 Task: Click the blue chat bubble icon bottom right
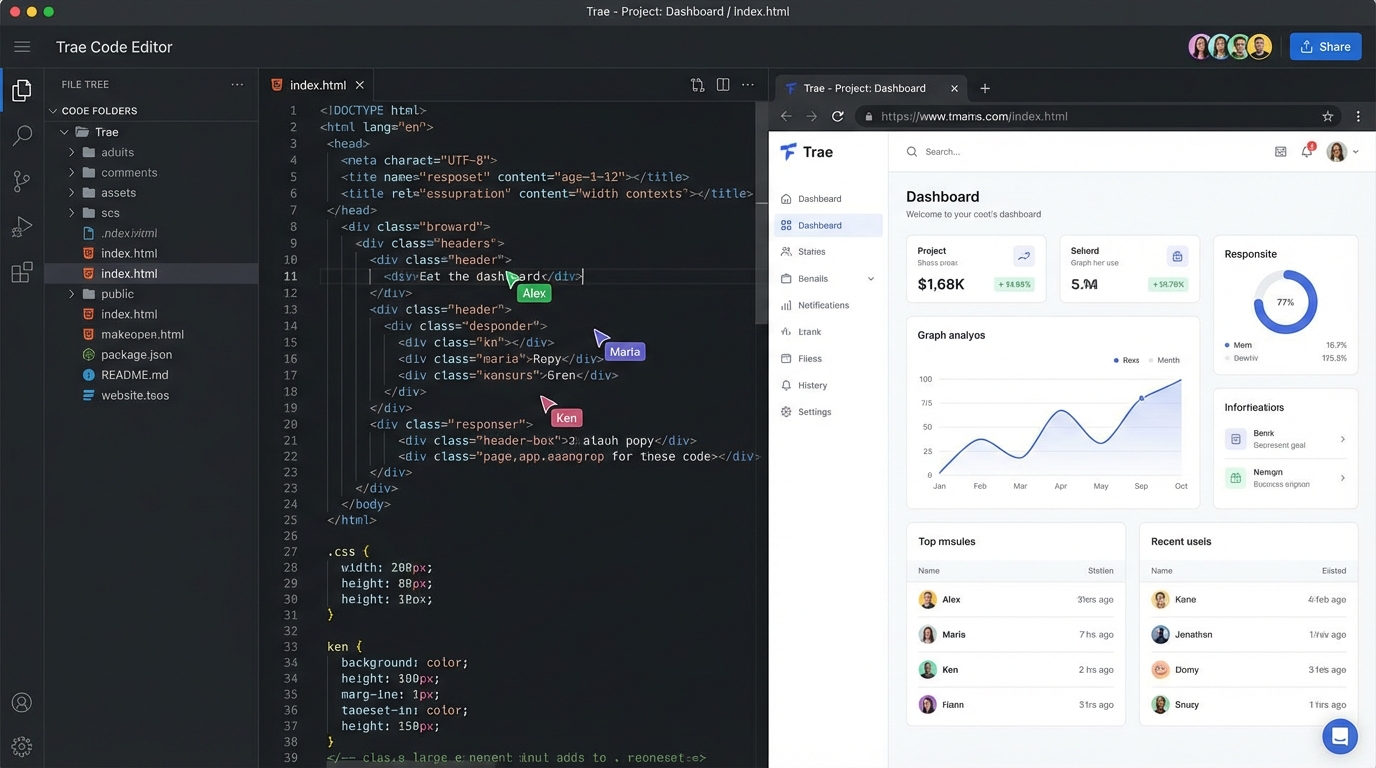click(x=1339, y=736)
